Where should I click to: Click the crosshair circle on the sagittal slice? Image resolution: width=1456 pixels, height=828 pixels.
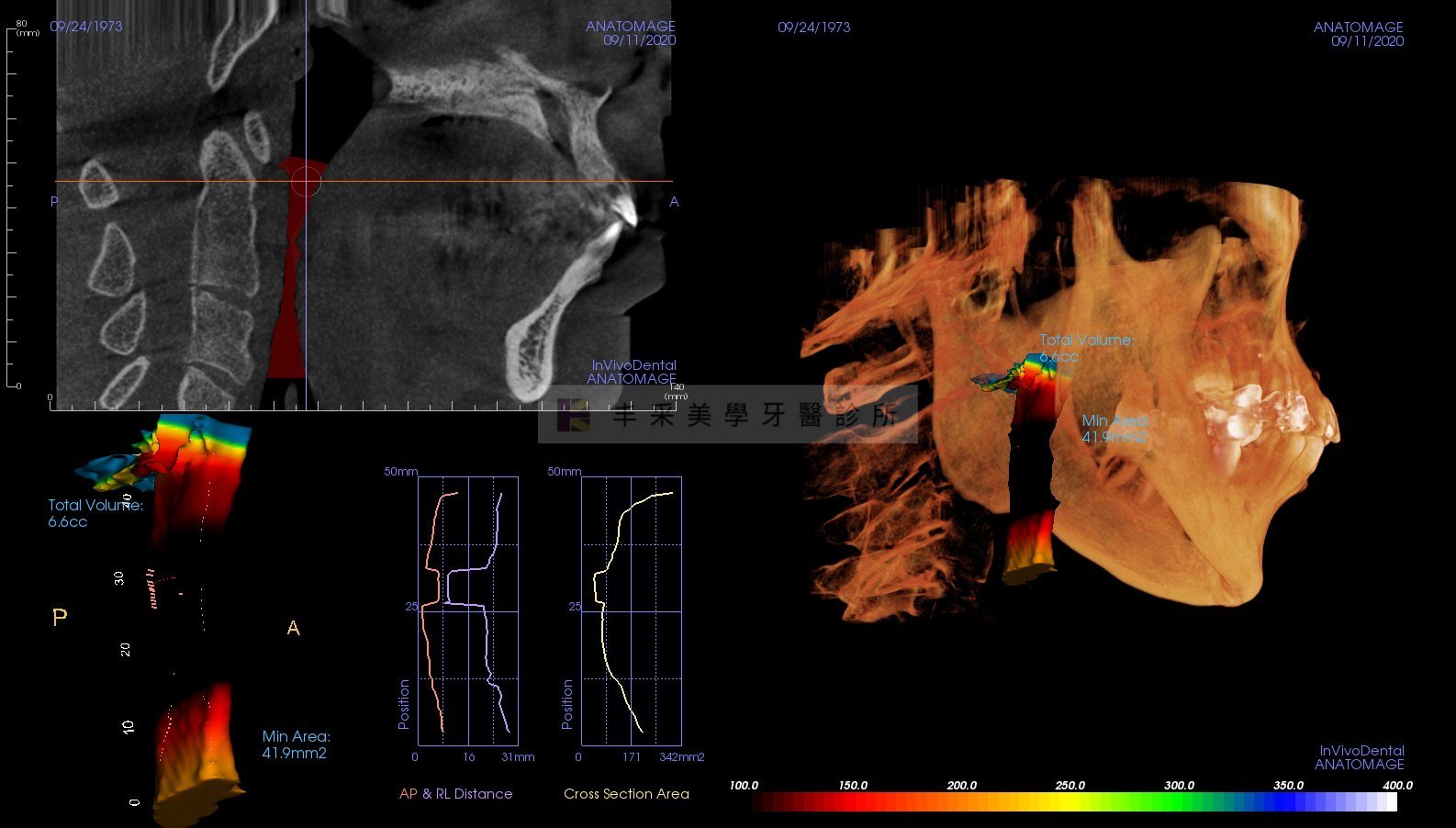(306, 181)
